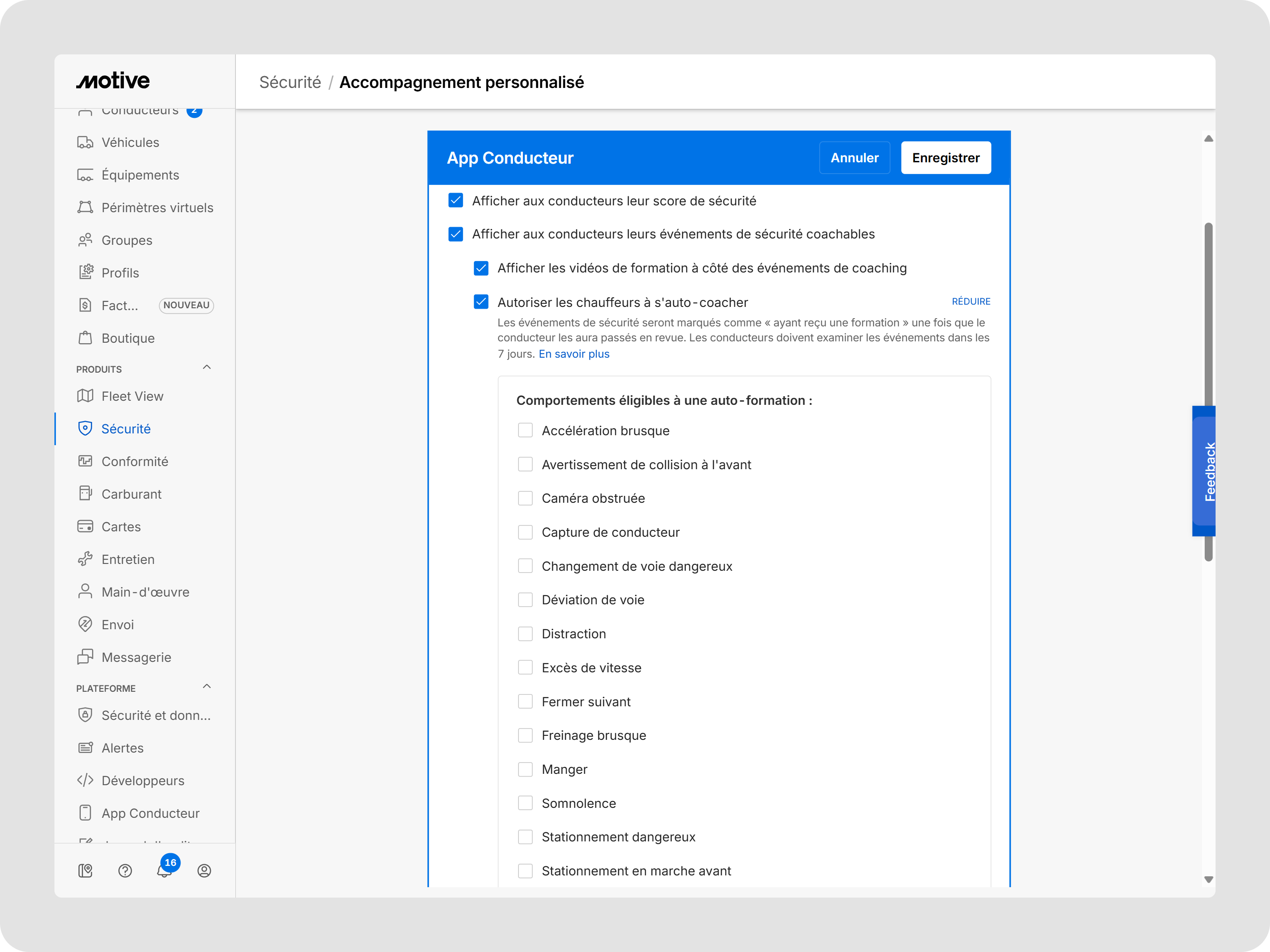
Task: Enable the Freinage brusque behavior
Action: 525,735
